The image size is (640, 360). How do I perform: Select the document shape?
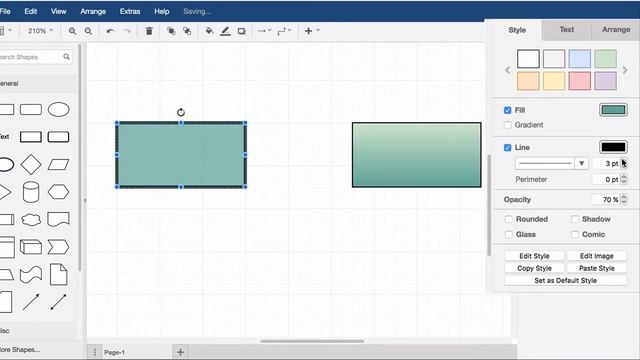tap(58, 219)
